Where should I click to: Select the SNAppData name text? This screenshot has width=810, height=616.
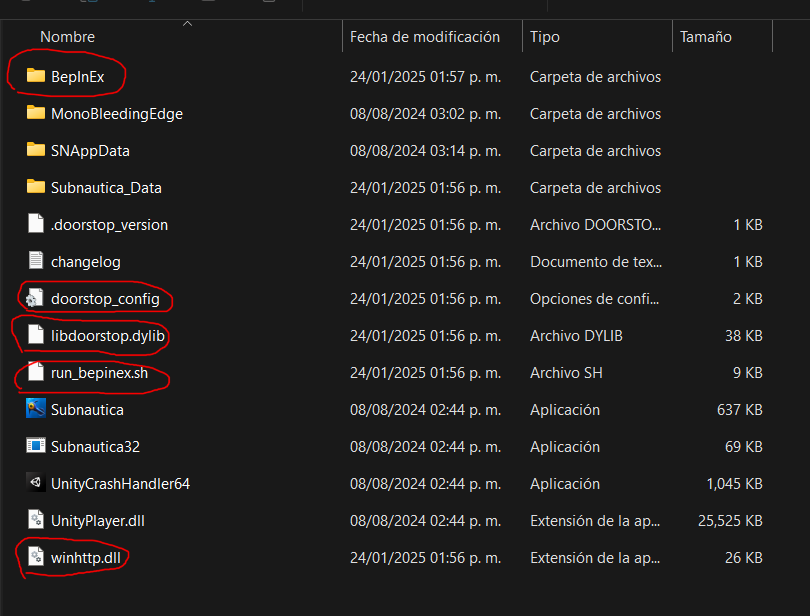pyautogui.click(x=90, y=151)
